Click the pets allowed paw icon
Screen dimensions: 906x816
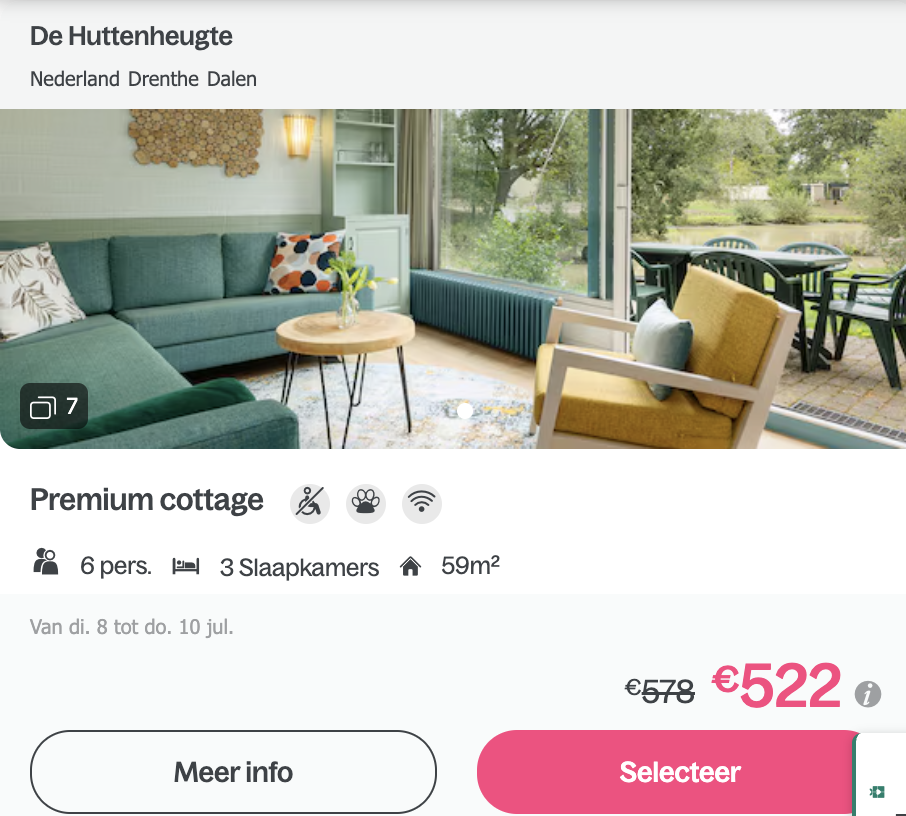[x=366, y=503]
